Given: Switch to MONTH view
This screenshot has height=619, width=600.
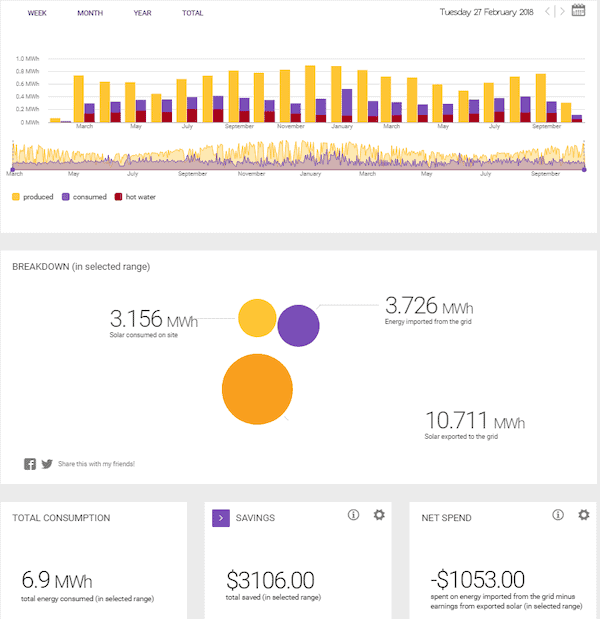Looking at the screenshot, I should (x=90, y=13).
